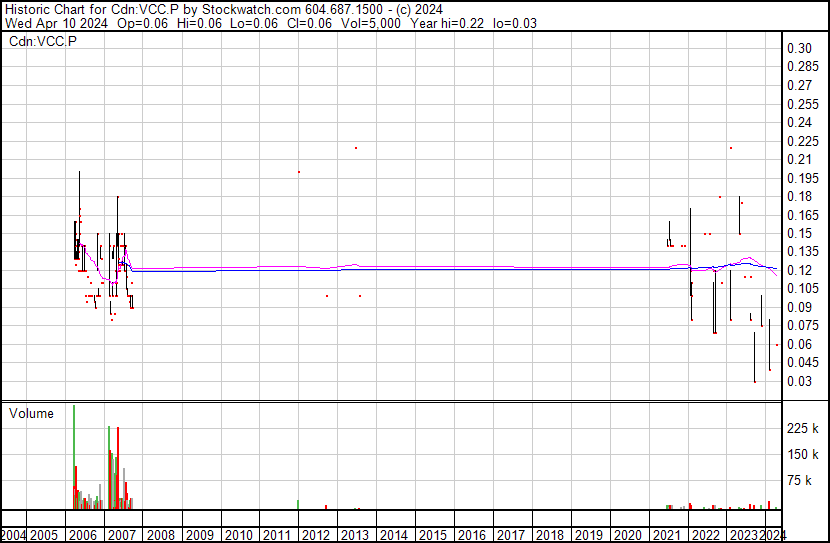Click the 2021 year label on the time axis
Image resolution: width=830 pixels, height=543 pixels.
tap(666, 535)
